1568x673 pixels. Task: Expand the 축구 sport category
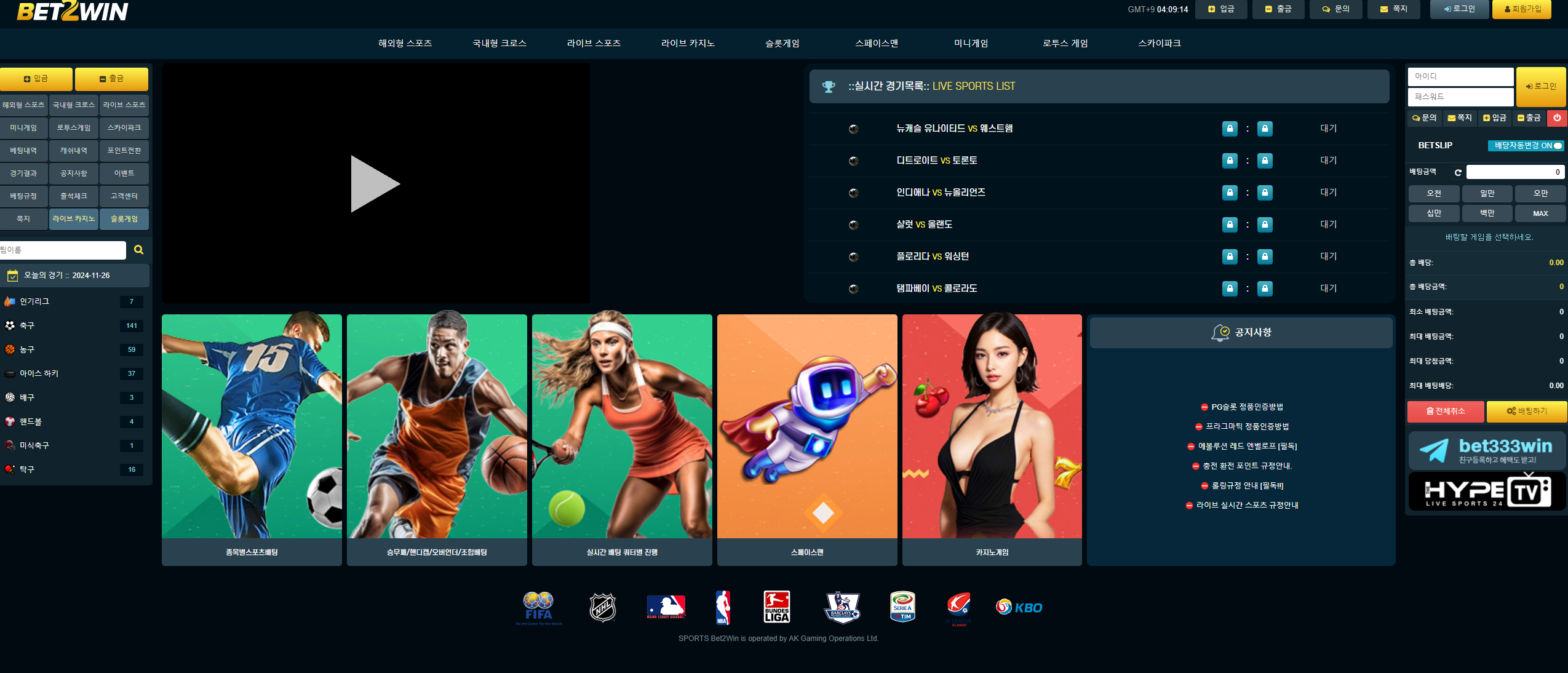[x=27, y=325]
